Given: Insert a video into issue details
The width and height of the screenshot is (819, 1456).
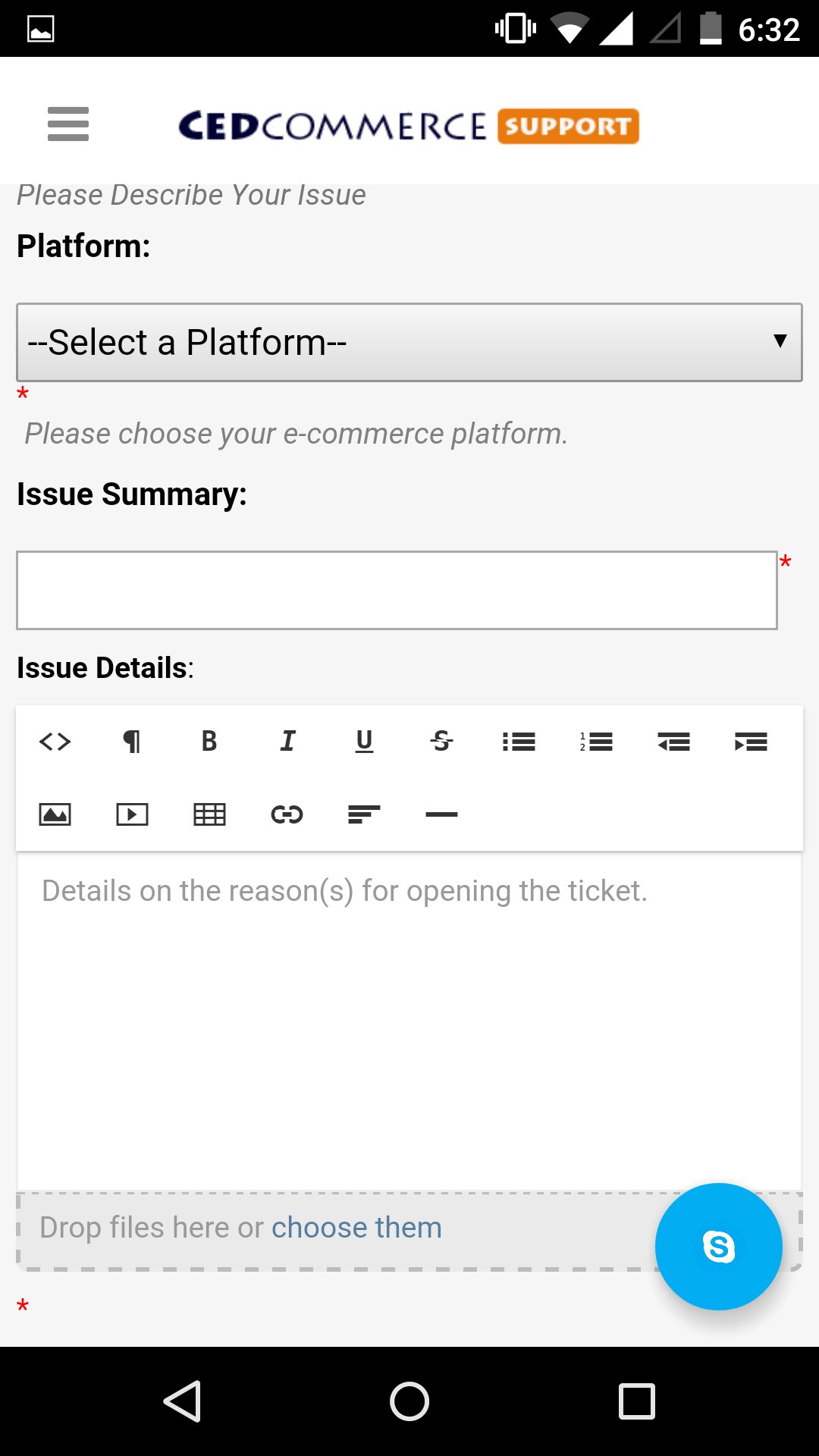Looking at the screenshot, I should [132, 814].
